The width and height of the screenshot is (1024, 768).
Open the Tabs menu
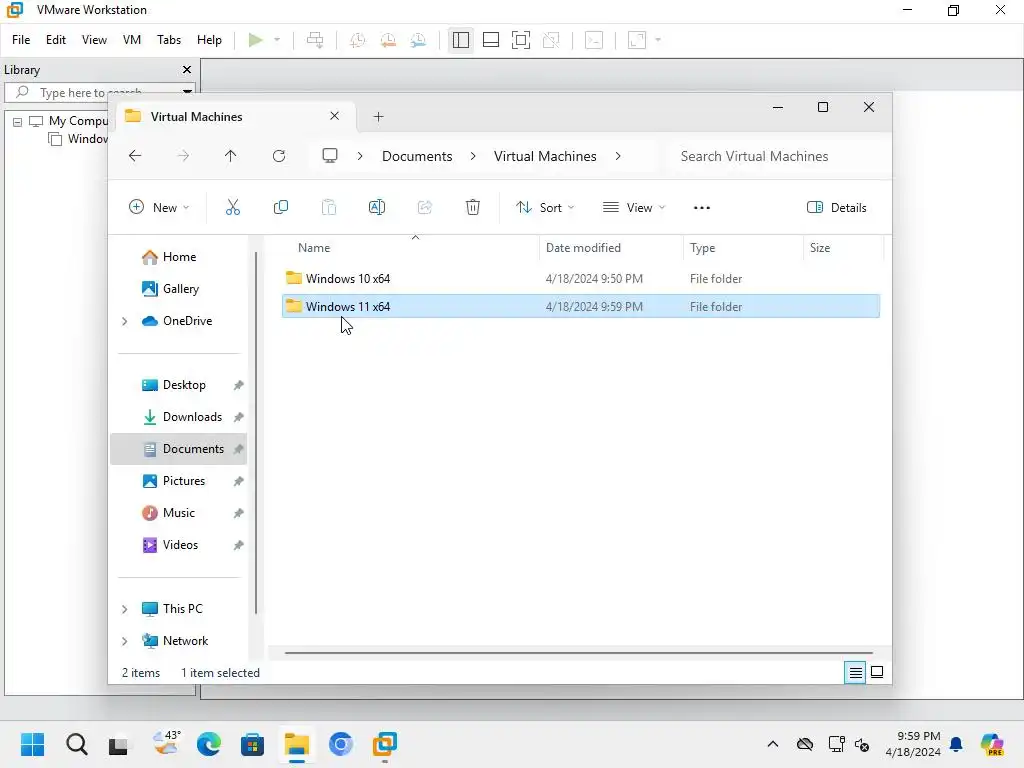168,40
